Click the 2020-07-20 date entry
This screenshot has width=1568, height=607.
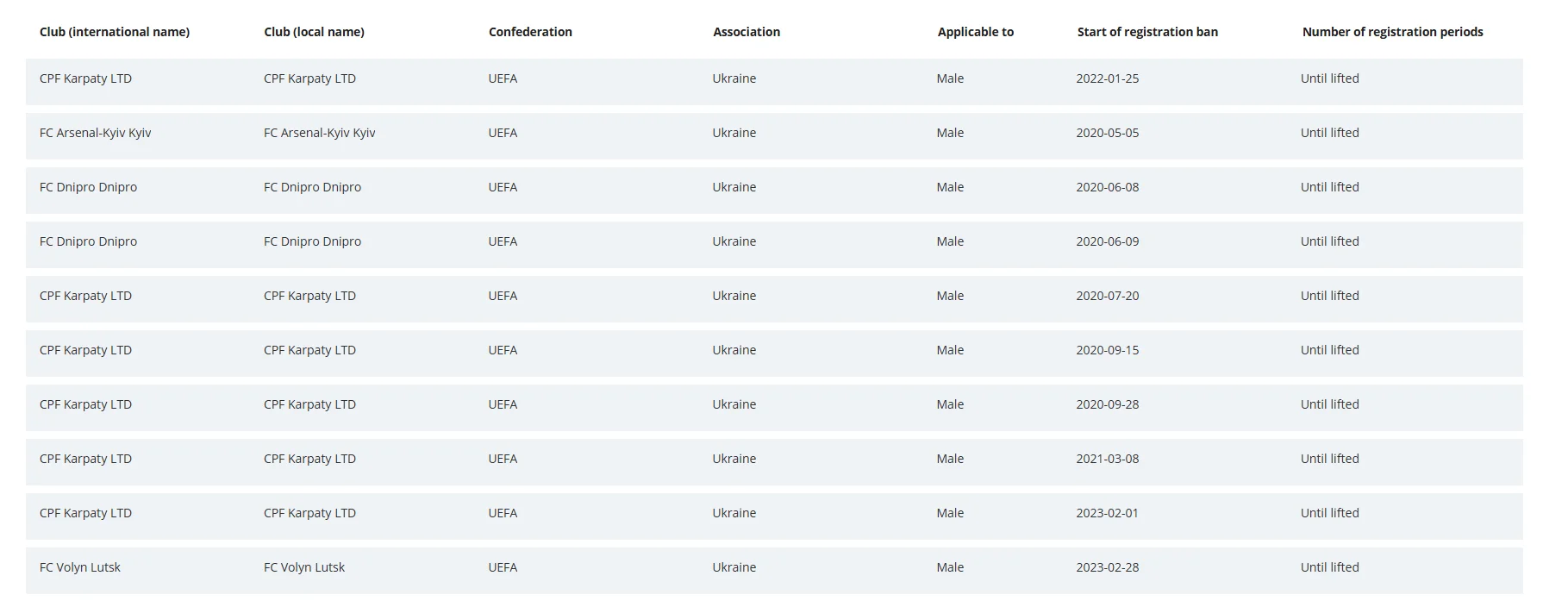1107,296
